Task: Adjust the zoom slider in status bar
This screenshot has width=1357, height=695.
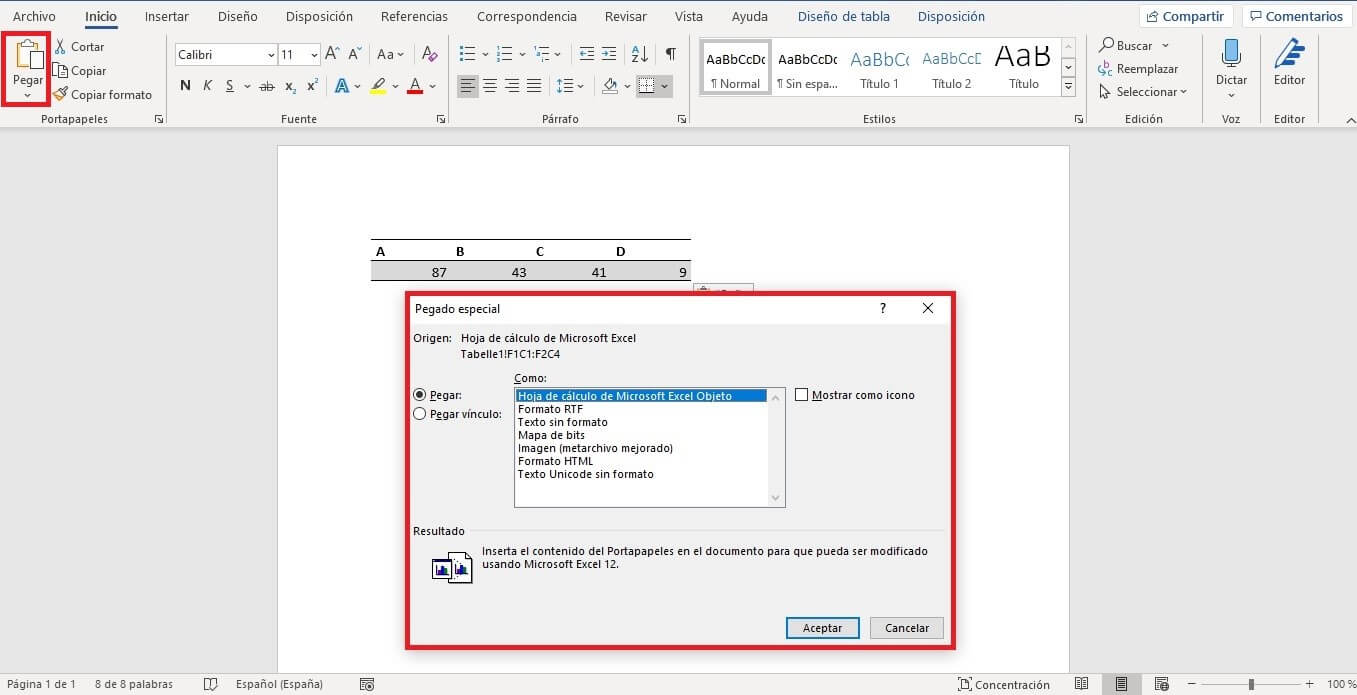Action: coord(1250,684)
